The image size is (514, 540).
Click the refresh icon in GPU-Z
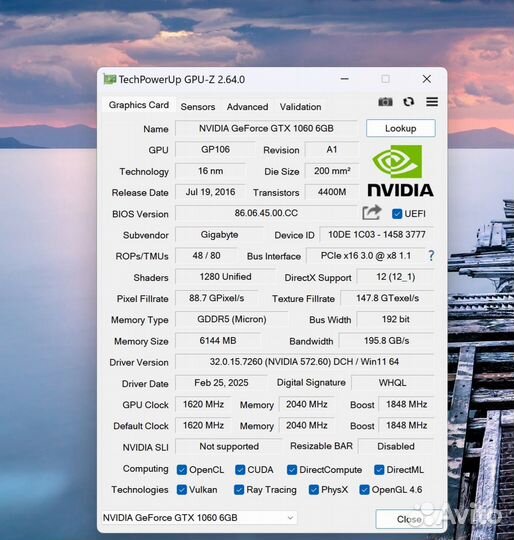click(409, 102)
